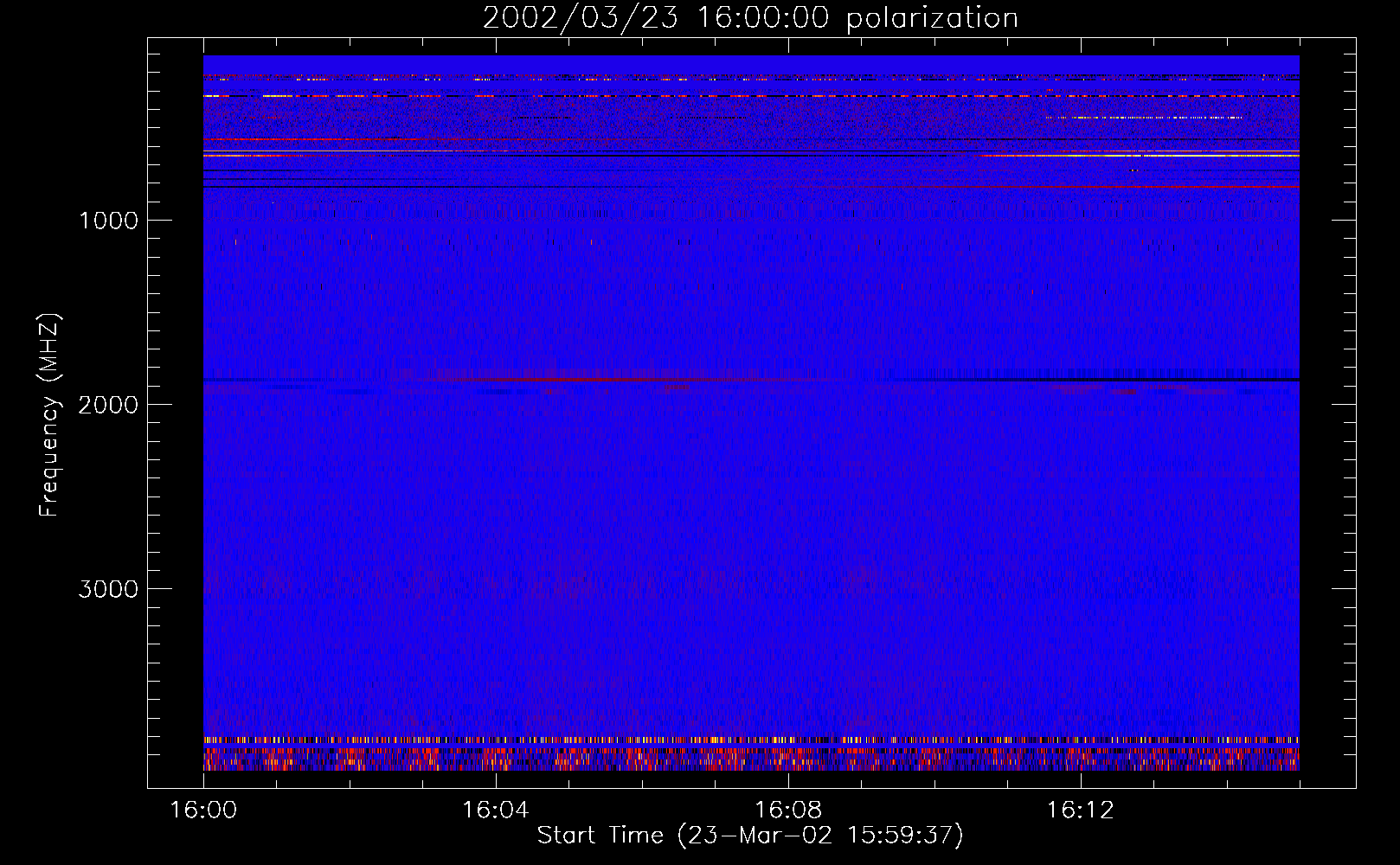Click the 'Frequency (MHZ)' y-axis label
Image resolution: width=1400 pixels, height=865 pixels.
pyautogui.click(x=49, y=415)
